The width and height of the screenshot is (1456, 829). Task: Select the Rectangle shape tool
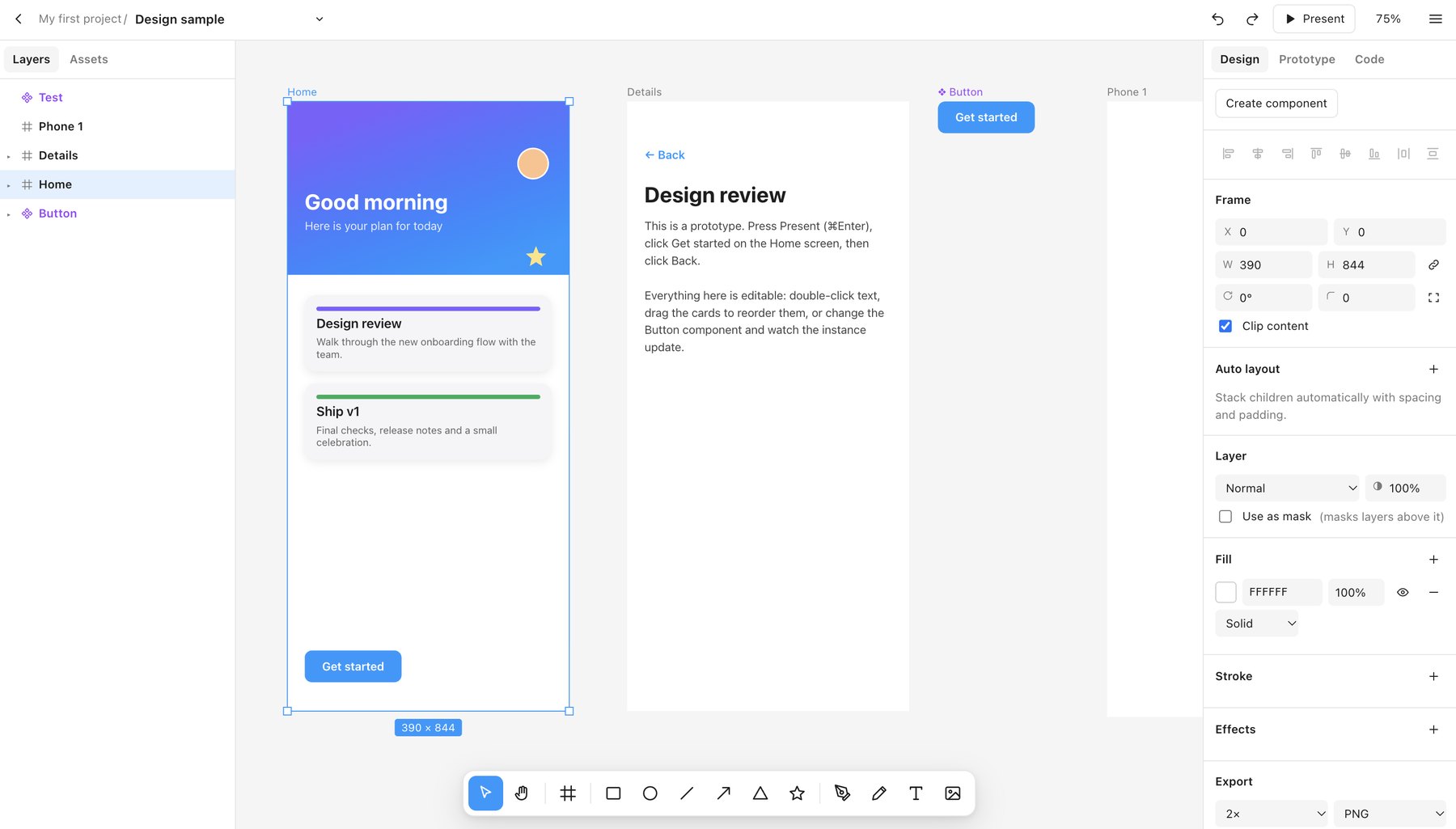613,793
